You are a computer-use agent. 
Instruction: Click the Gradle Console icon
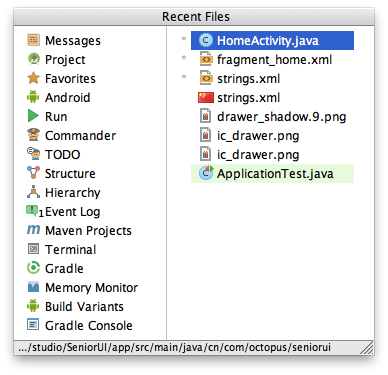[x=33, y=325]
